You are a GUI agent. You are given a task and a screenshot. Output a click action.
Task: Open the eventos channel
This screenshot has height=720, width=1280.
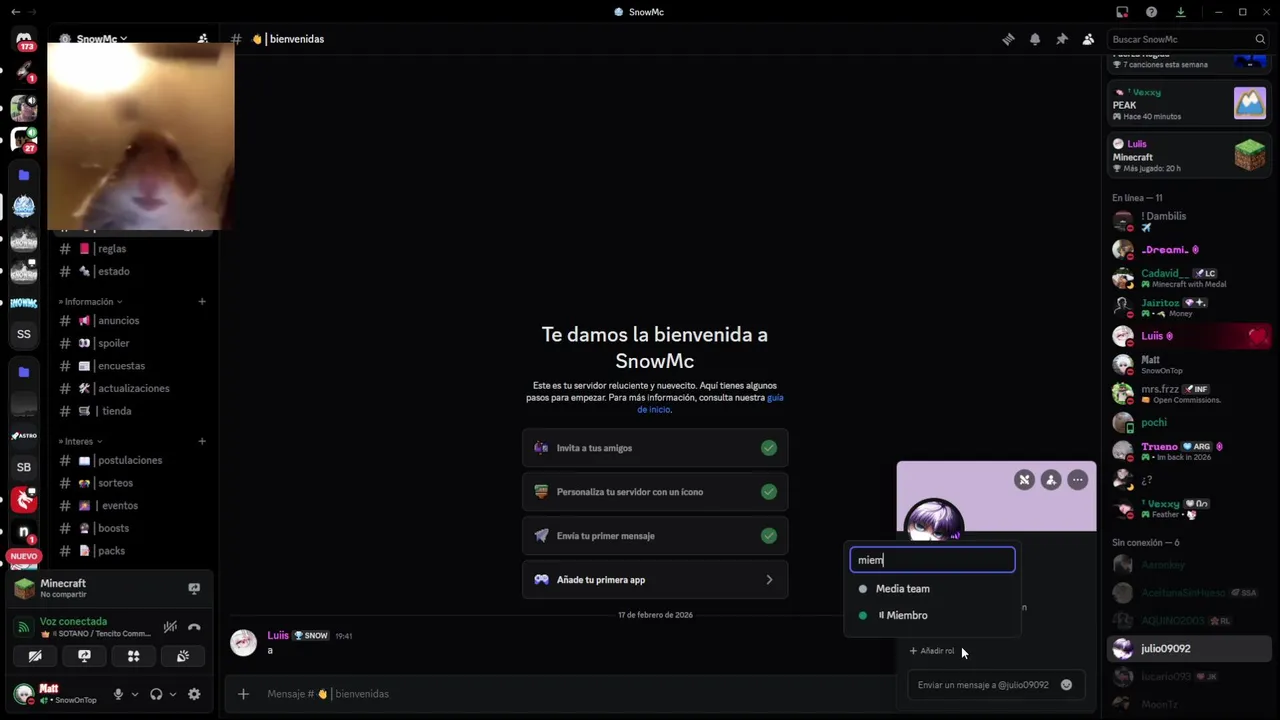click(x=133, y=506)
